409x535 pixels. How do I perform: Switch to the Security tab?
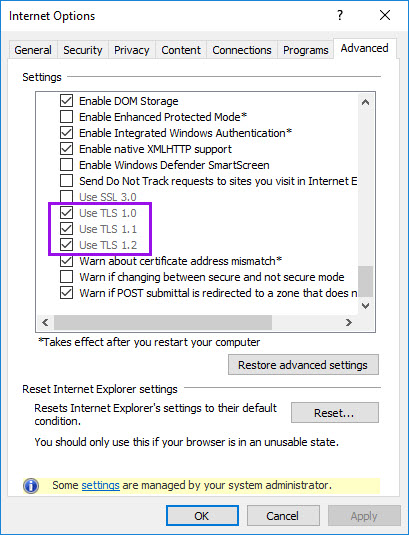[x=83, y=50]
